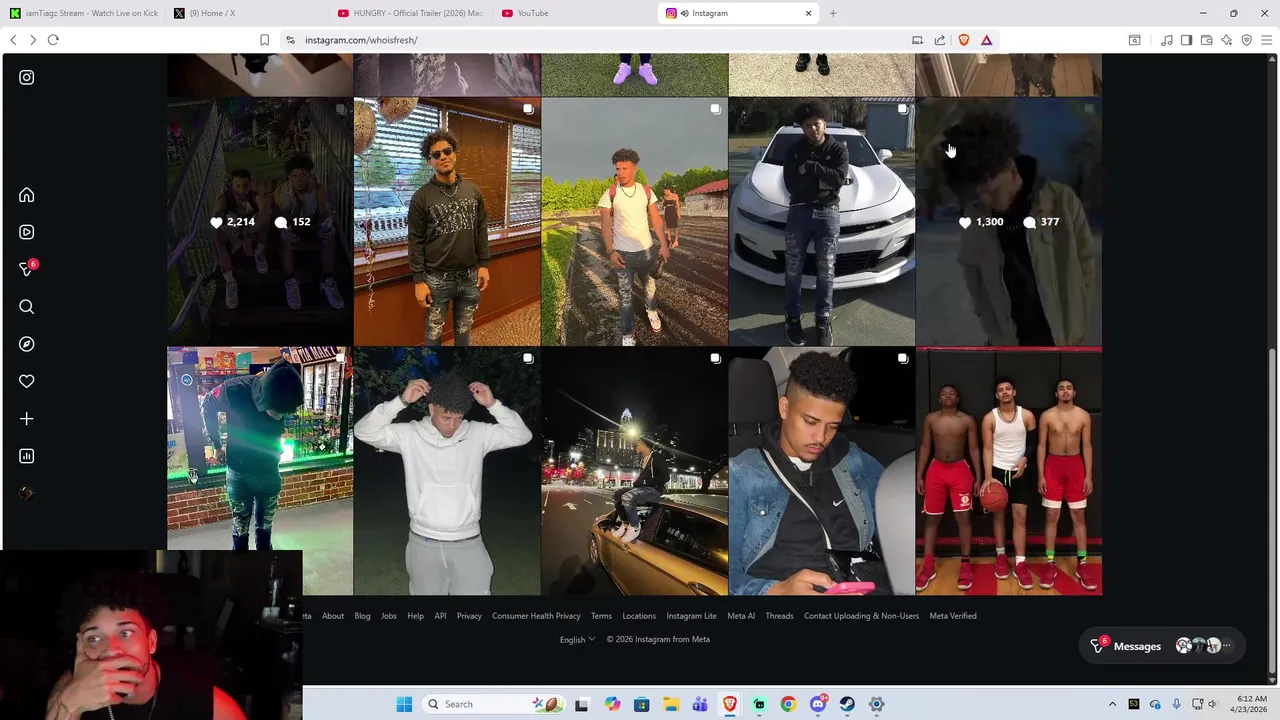The height and width of the screenshot is (720, 1280).
Task: Open Instagram logo in sidebar
Action: [27, 77]
